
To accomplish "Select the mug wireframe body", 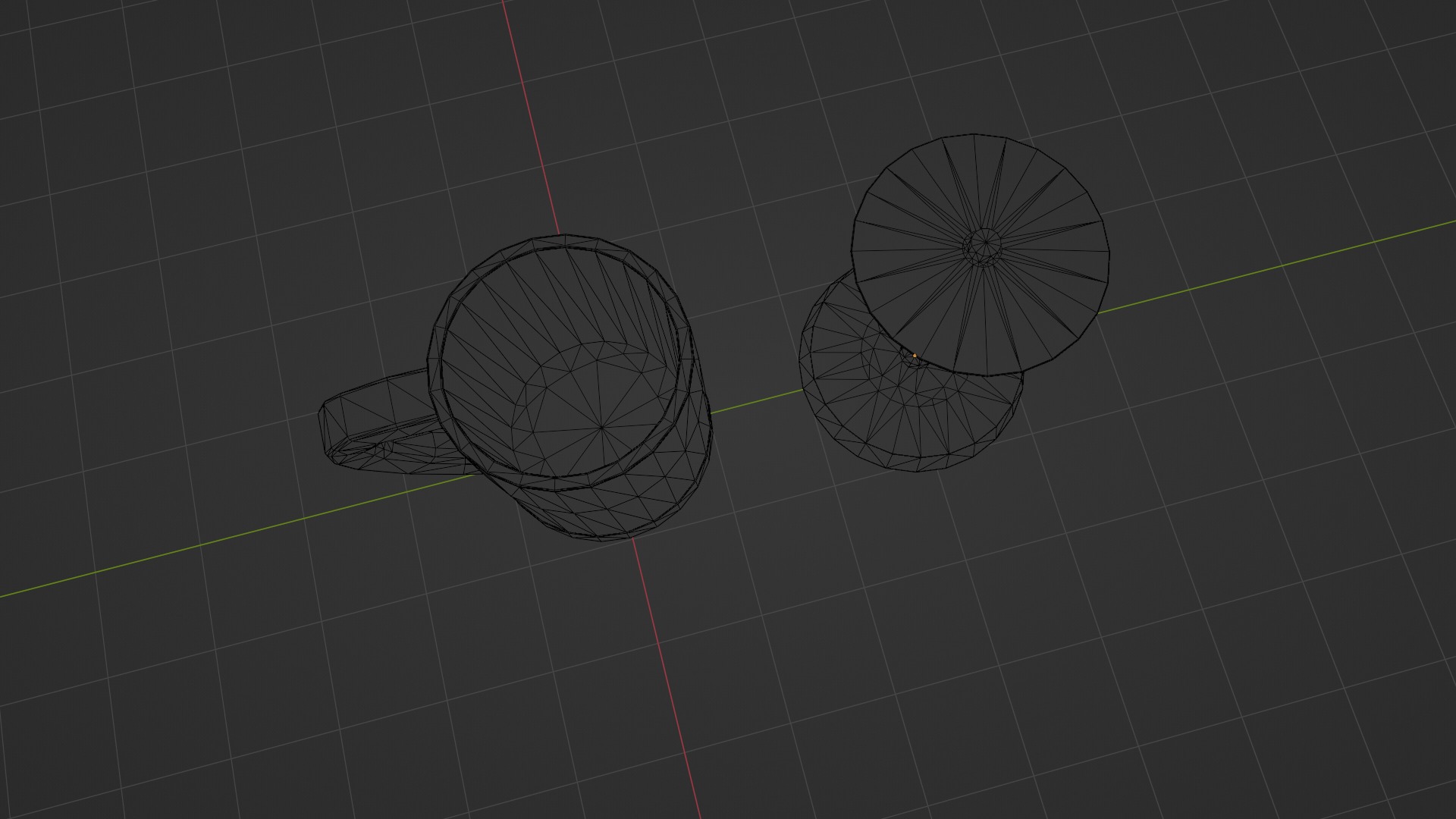I will pos(570,387).
